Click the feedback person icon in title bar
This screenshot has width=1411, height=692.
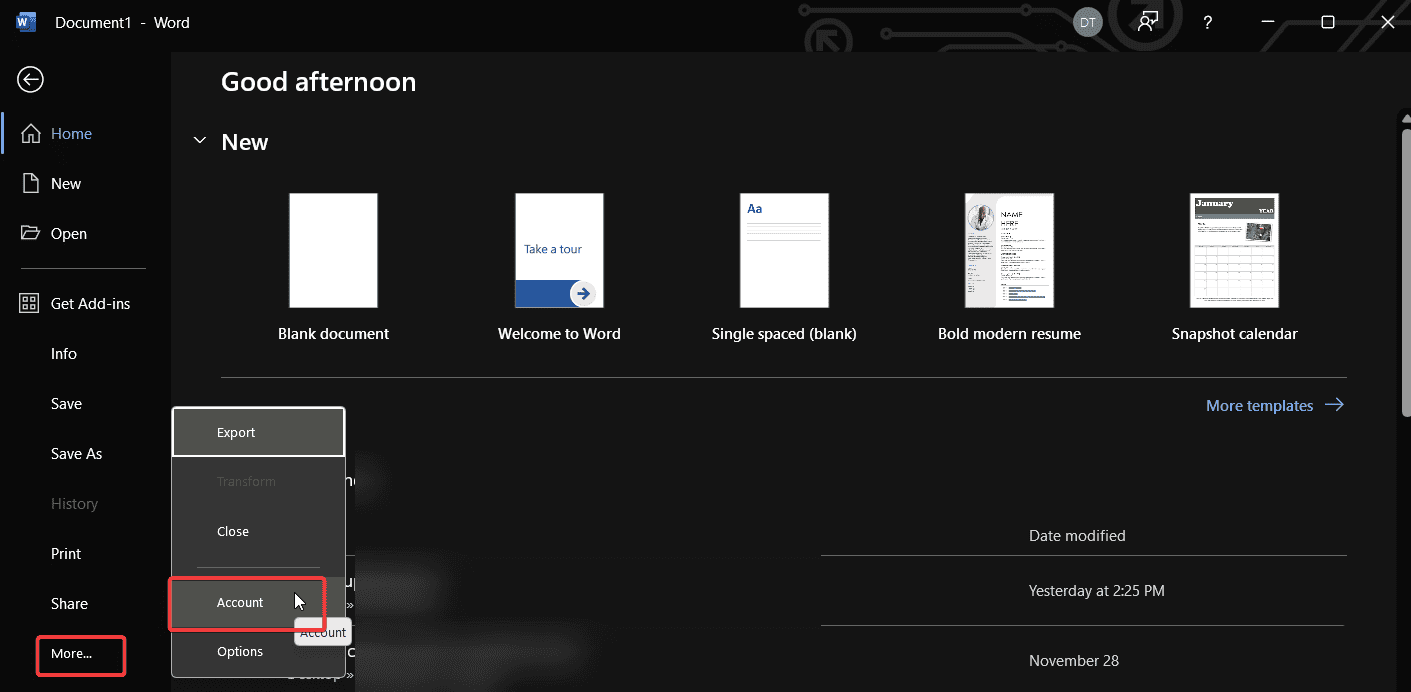pyautogui.click(x=1148, y=22)
